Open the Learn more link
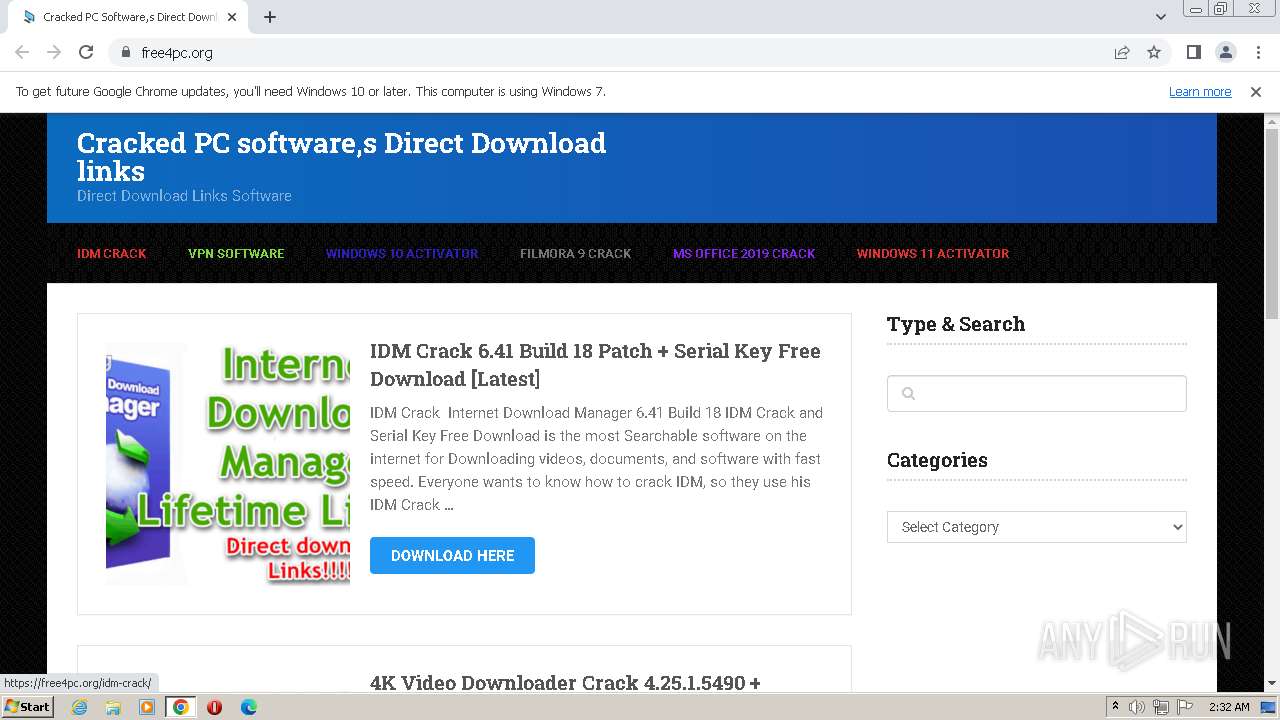This screenshot has height=720, width=1280. (x=1200, y=92)
